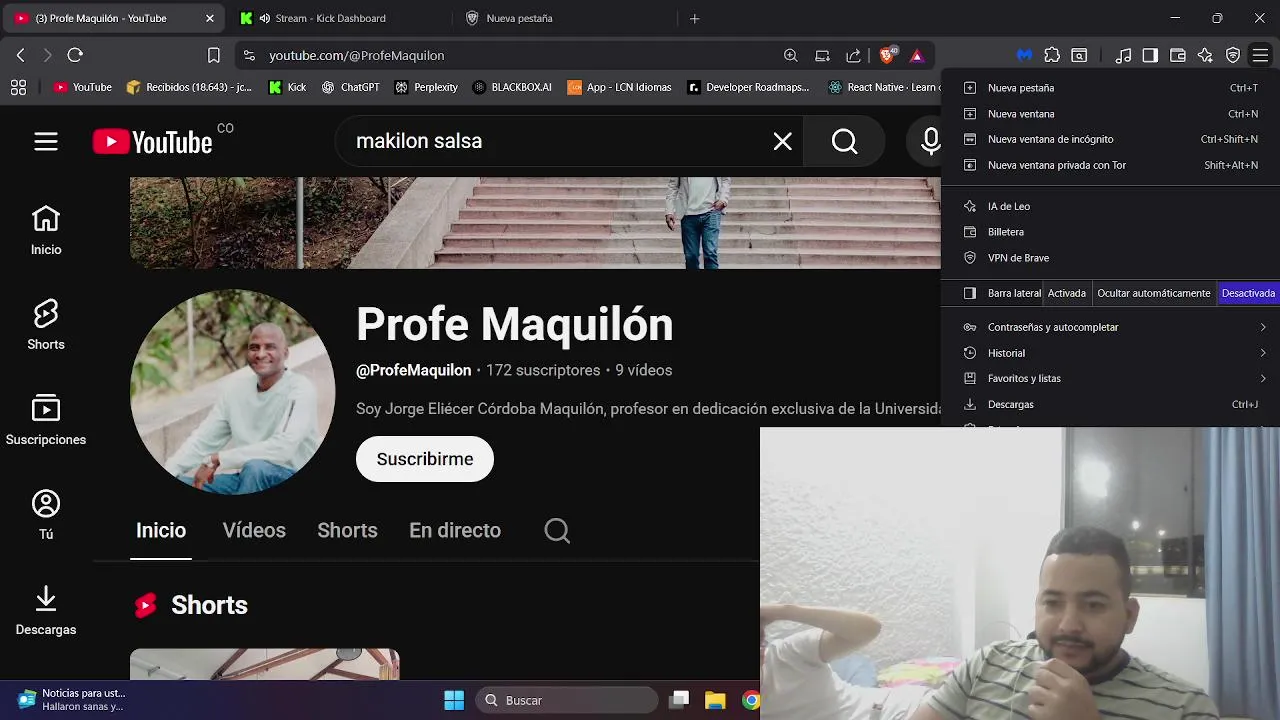
Task: Open a new browser tab with plus
Action: click(x=694, y=18)
